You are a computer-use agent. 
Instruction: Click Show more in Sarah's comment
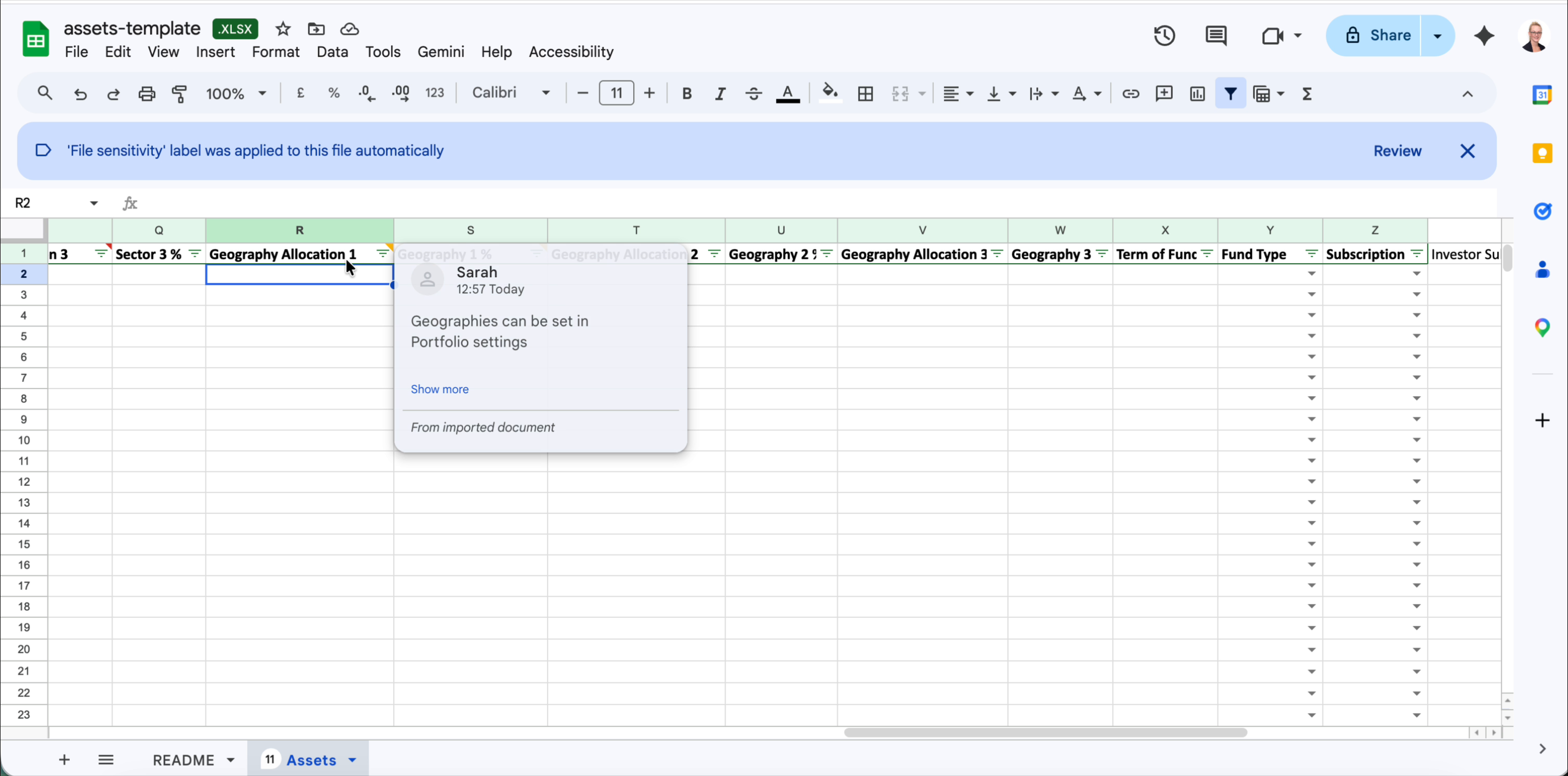point(439,389)
